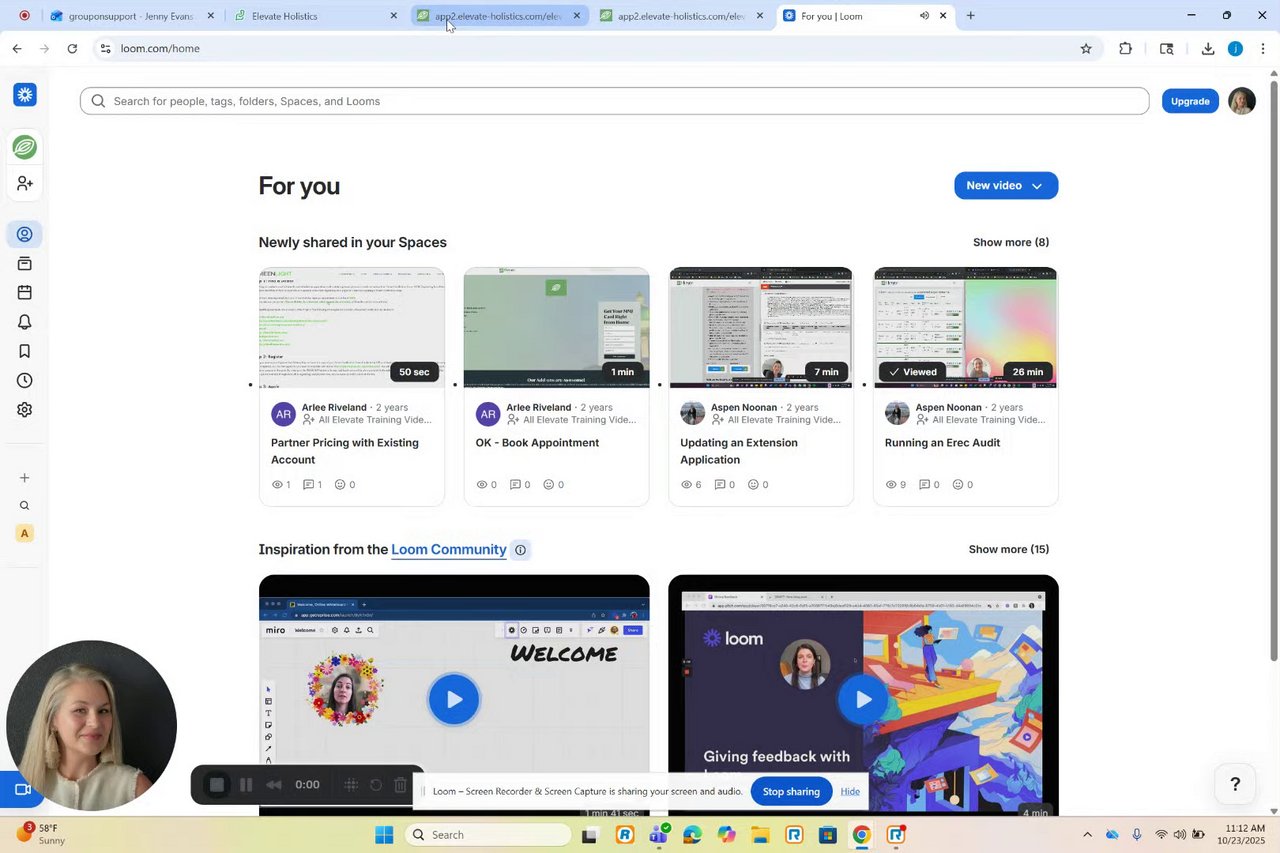Click the Loom camera button at bottom left
Screen dimensions: 1280x853
(22, 790)
